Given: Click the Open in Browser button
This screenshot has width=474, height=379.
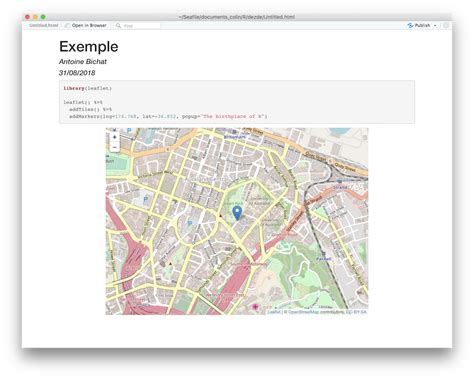Looking at the screenshot, I should [86, 26].
